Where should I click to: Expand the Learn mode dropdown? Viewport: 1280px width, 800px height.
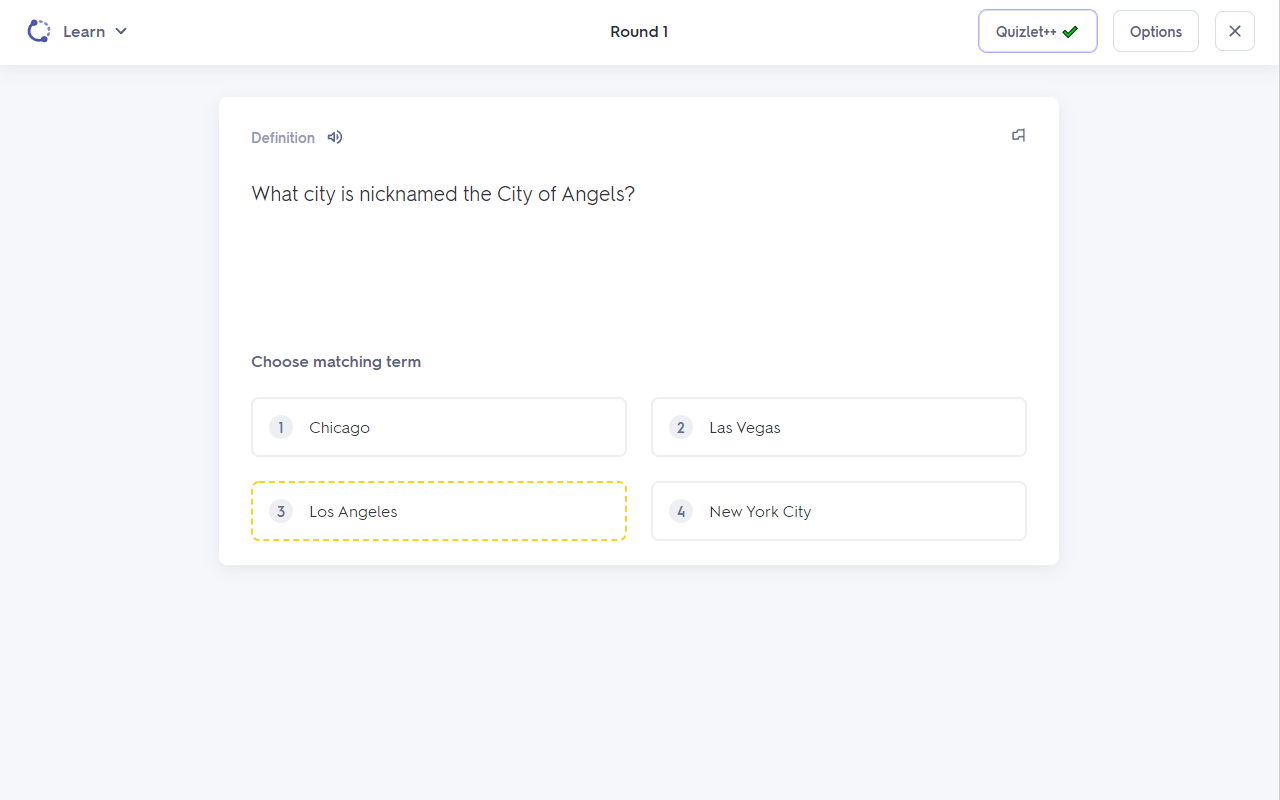point(122,31)
